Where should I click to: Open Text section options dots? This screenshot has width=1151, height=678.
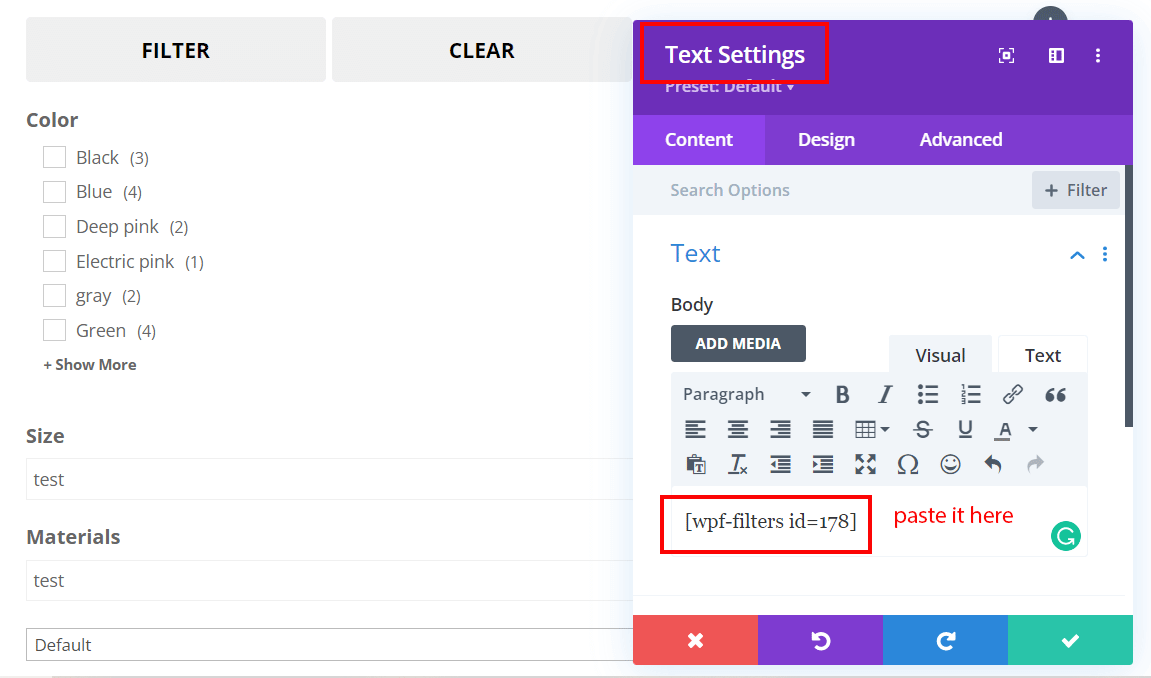click(x=1105, y=255)
